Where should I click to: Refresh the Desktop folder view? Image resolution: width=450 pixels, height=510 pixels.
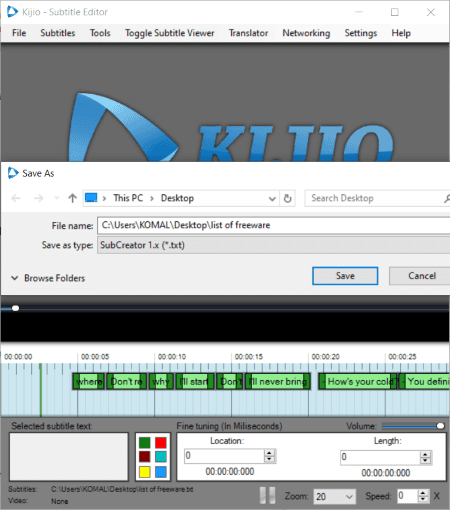coord(287,199)
